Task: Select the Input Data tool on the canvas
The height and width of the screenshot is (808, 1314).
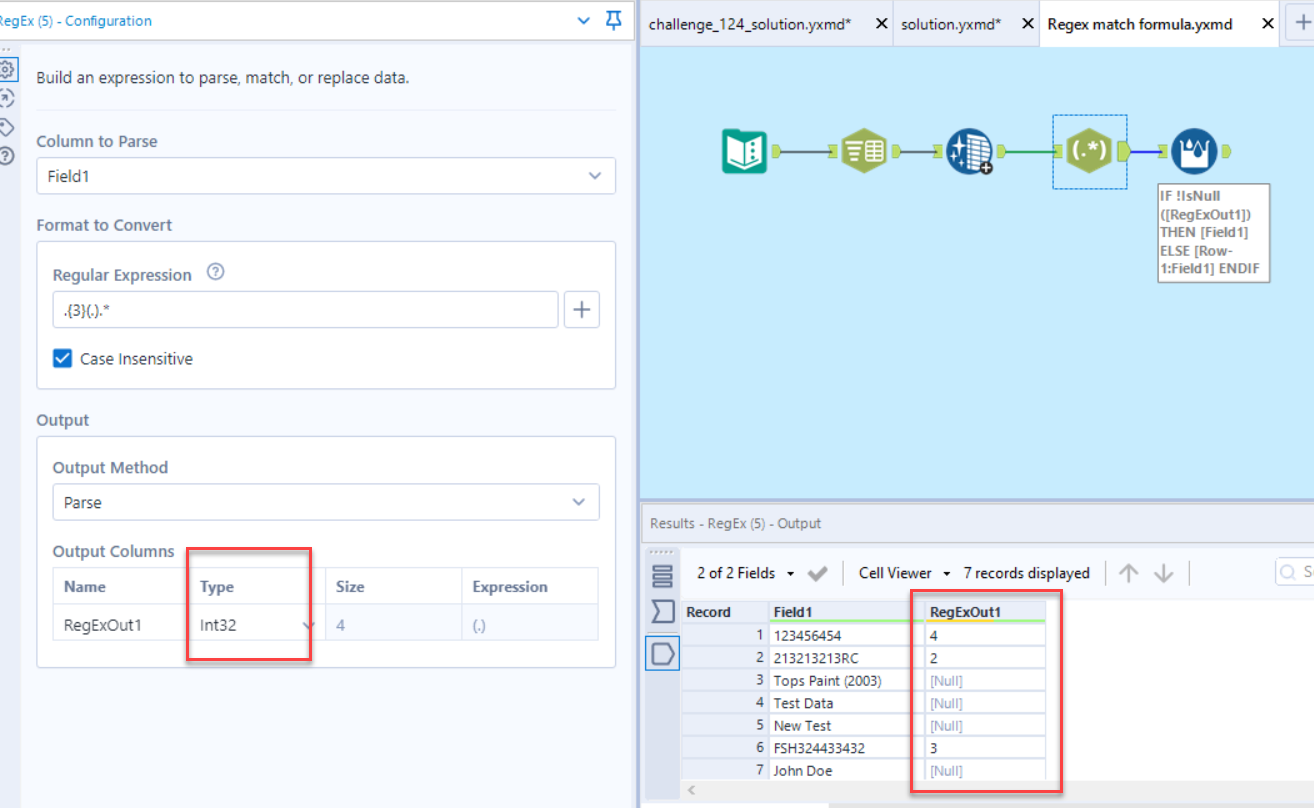Action: pyautogui.click(x=745, y=150)
